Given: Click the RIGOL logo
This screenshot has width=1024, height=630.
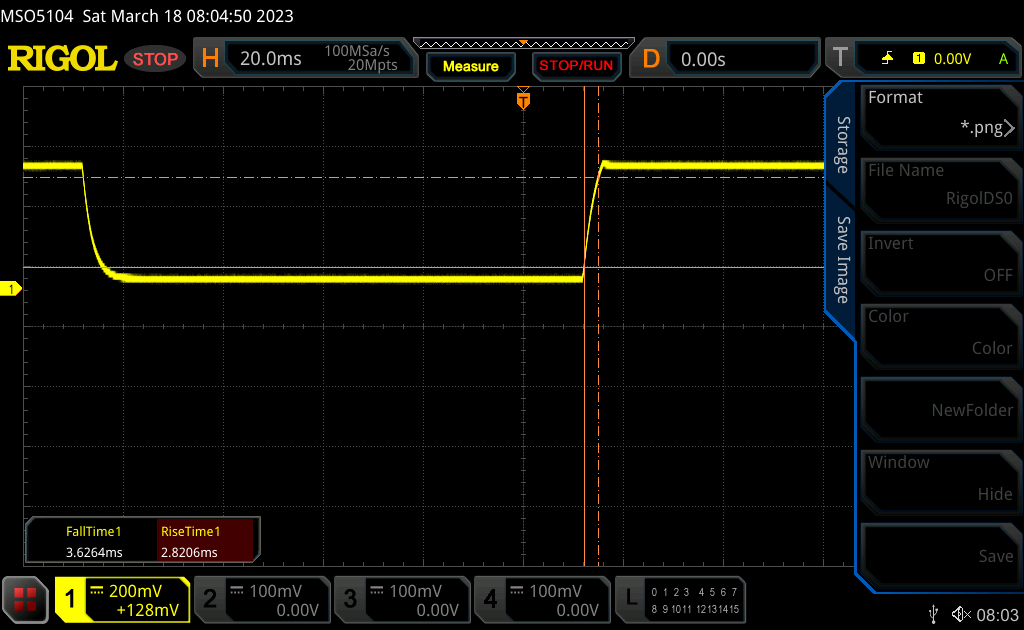Looking at the screenshot, I should [x=62, y=59].
